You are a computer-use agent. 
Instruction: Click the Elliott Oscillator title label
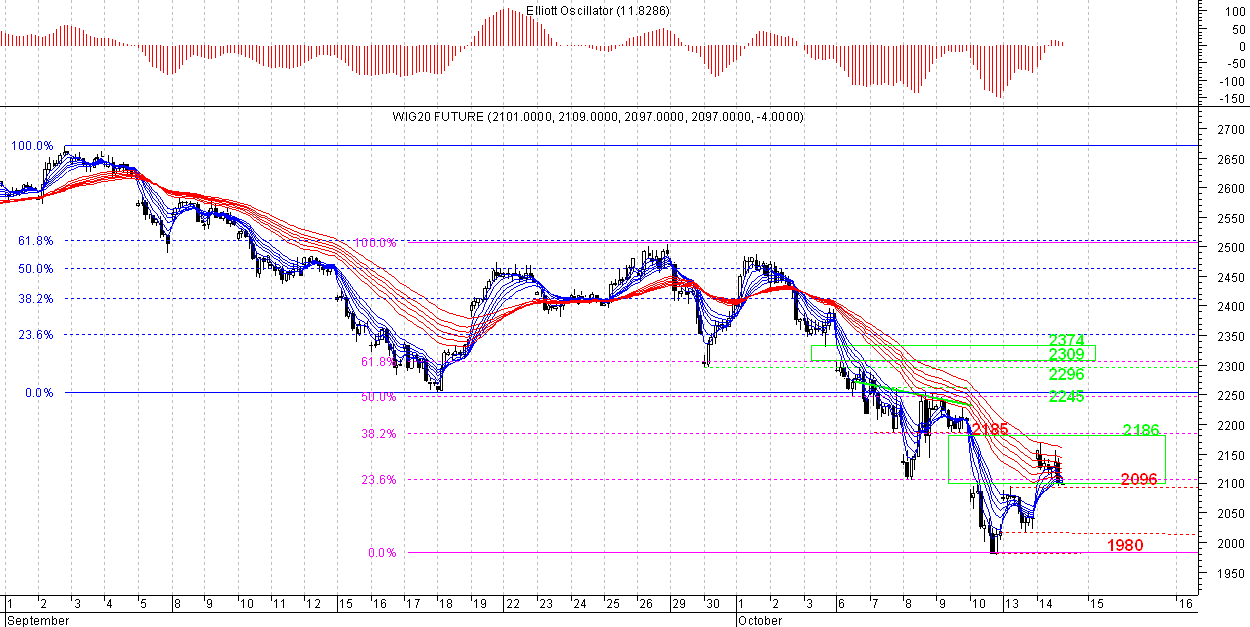(598, 10)
